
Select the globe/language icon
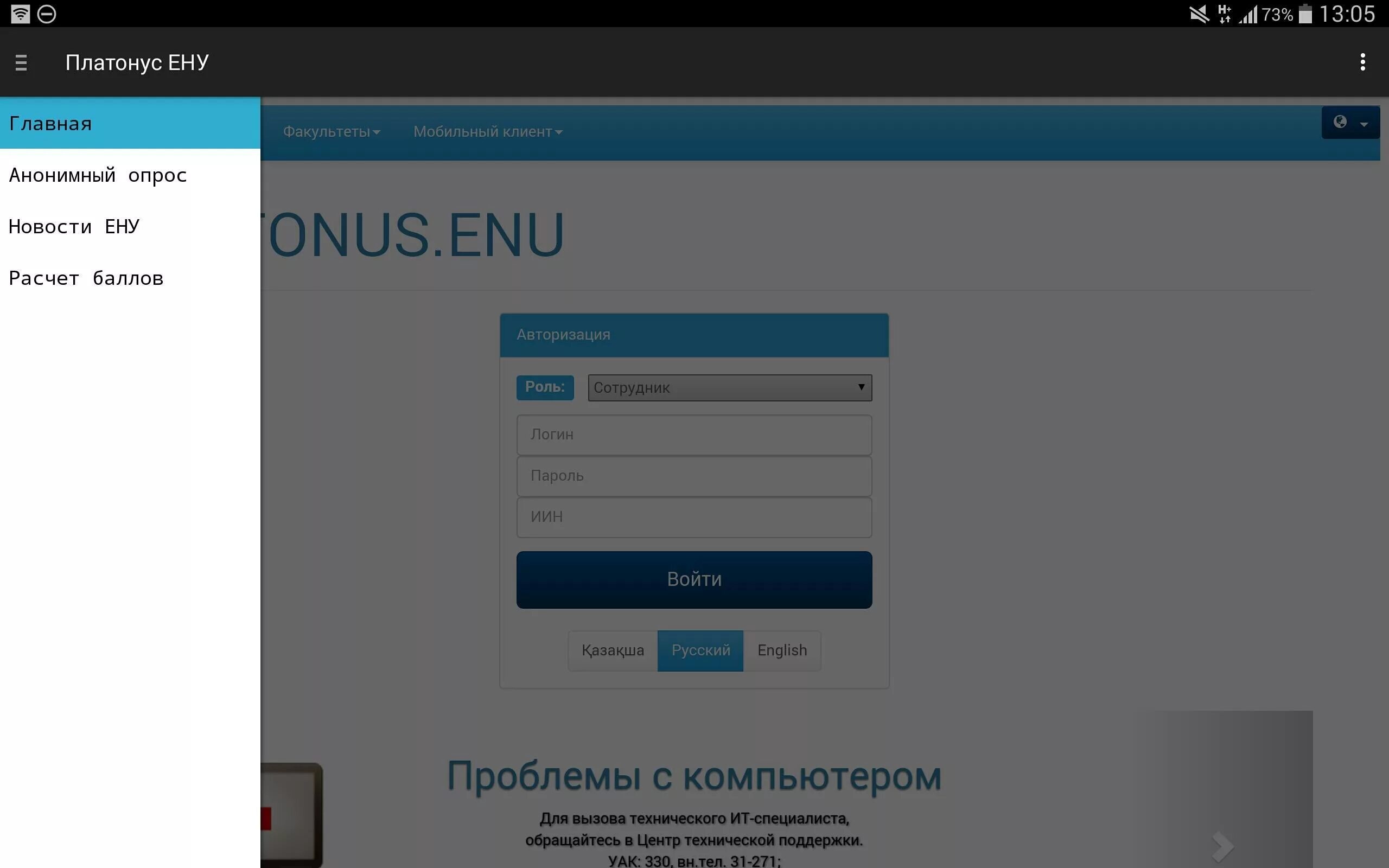(x=1340, y=122)
